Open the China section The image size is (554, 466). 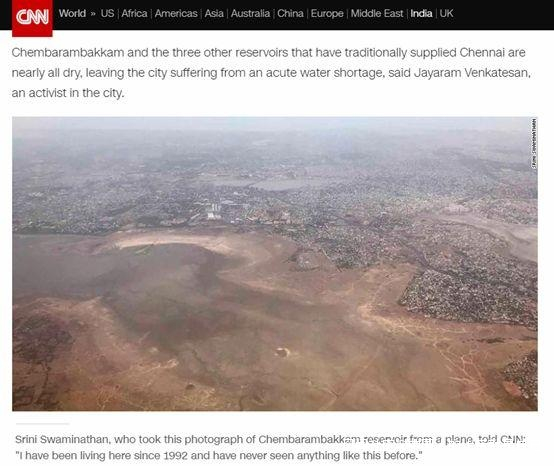click(x=290, y=13)
